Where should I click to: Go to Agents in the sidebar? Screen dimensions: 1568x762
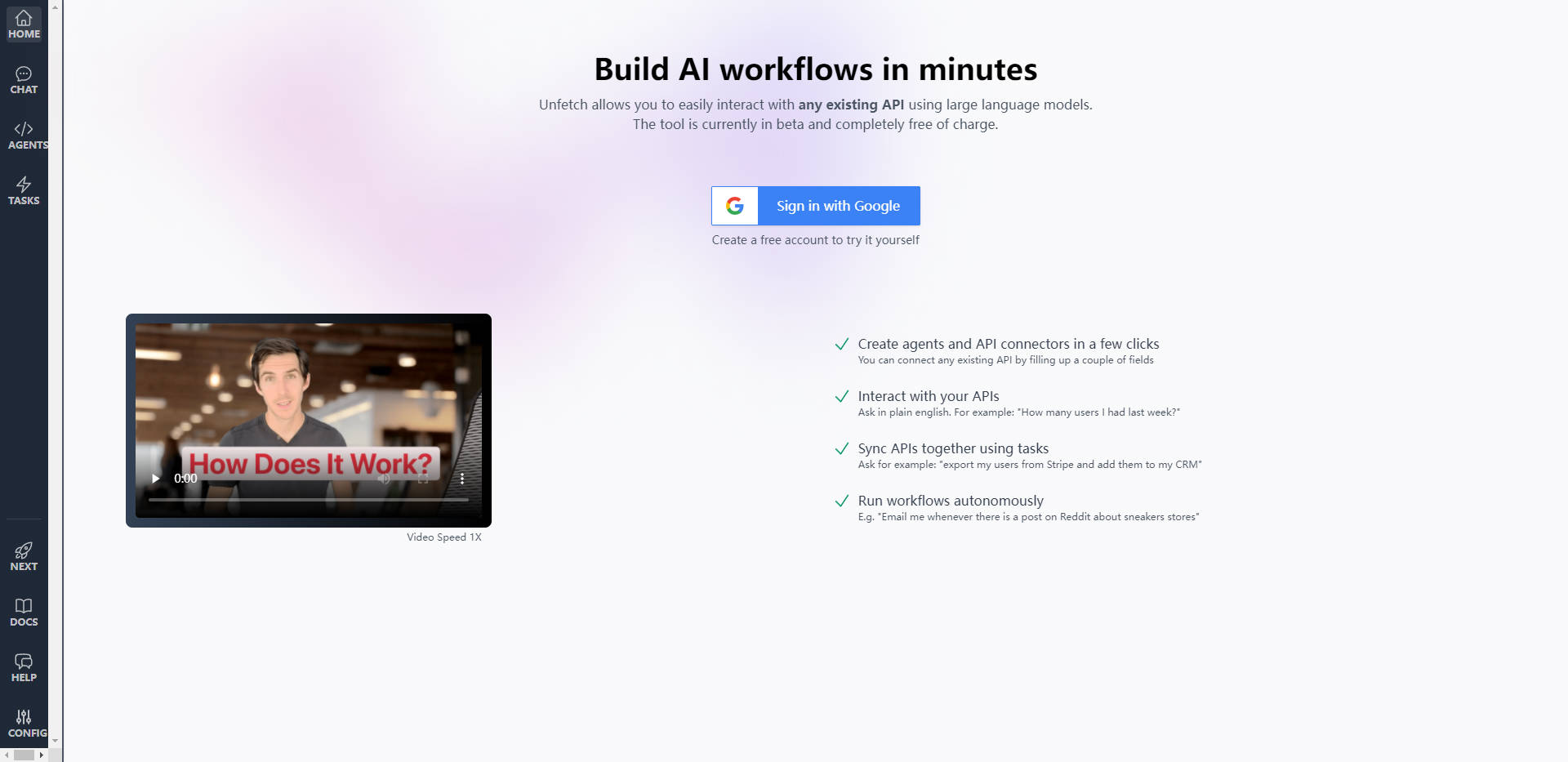[24, 136]
